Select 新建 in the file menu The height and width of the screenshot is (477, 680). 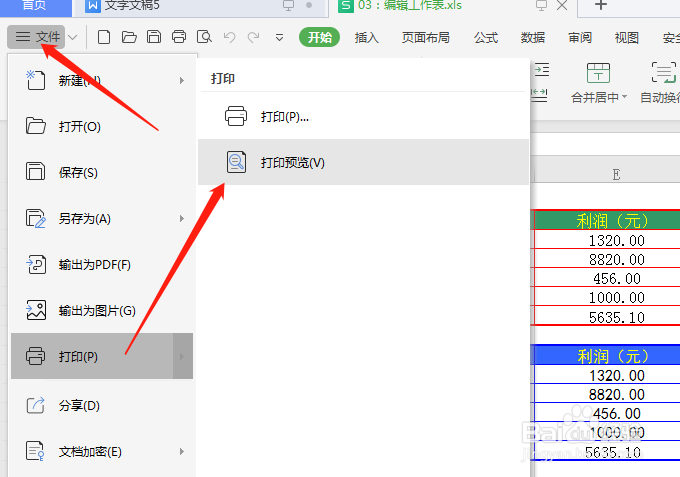pos(102,81)
